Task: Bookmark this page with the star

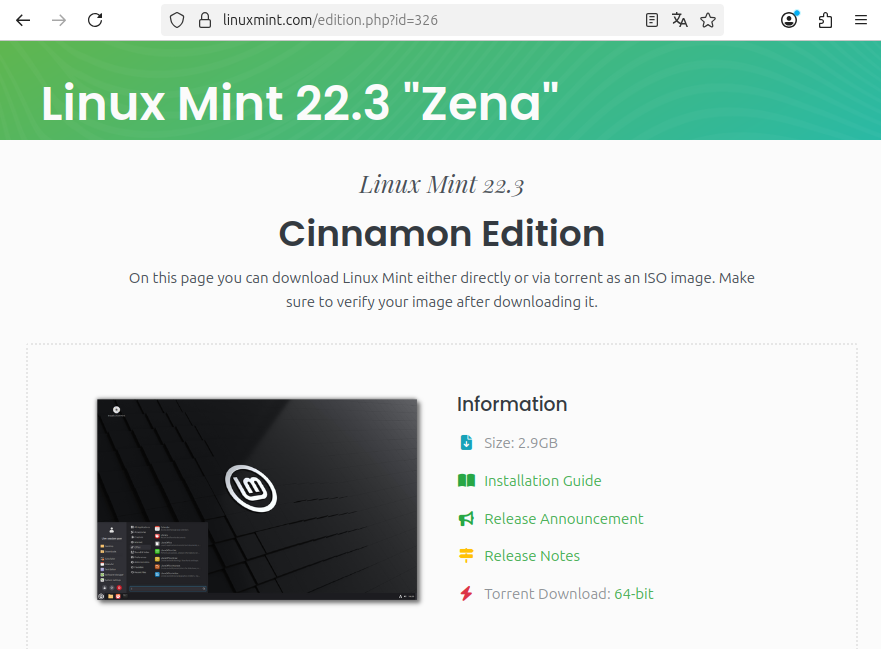Action: [x=708, y=20]
